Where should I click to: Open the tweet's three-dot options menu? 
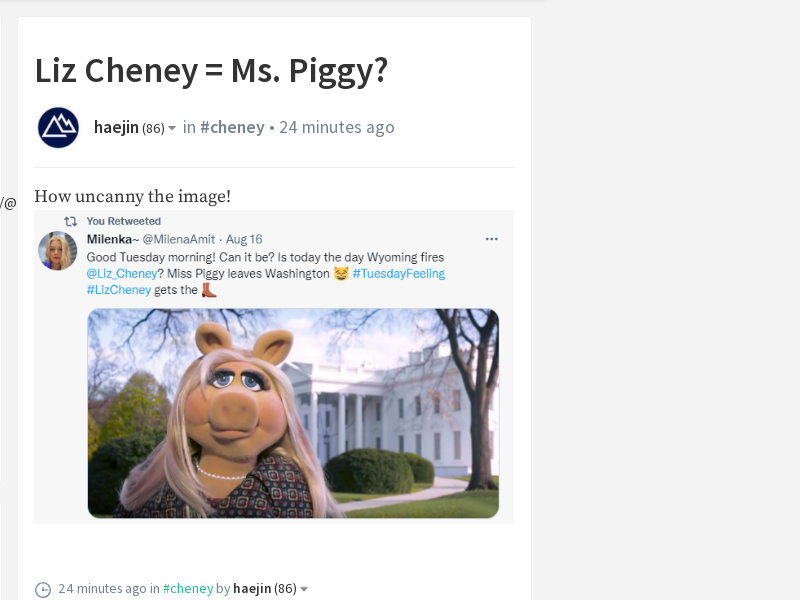491,239
